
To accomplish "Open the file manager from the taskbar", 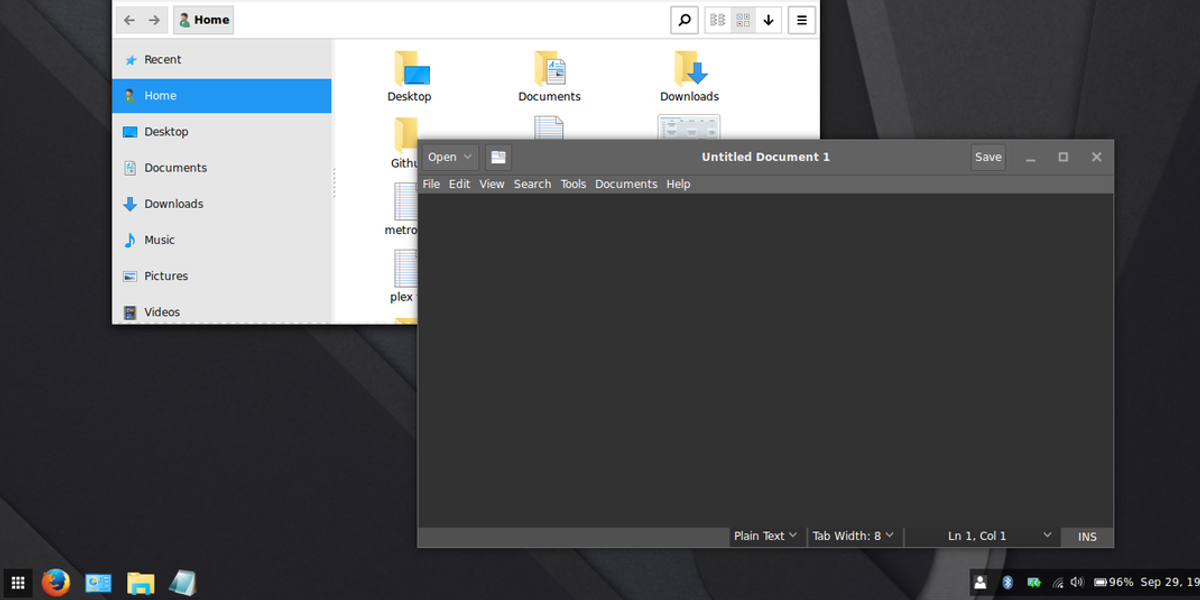I will click(x=141, y=582).
